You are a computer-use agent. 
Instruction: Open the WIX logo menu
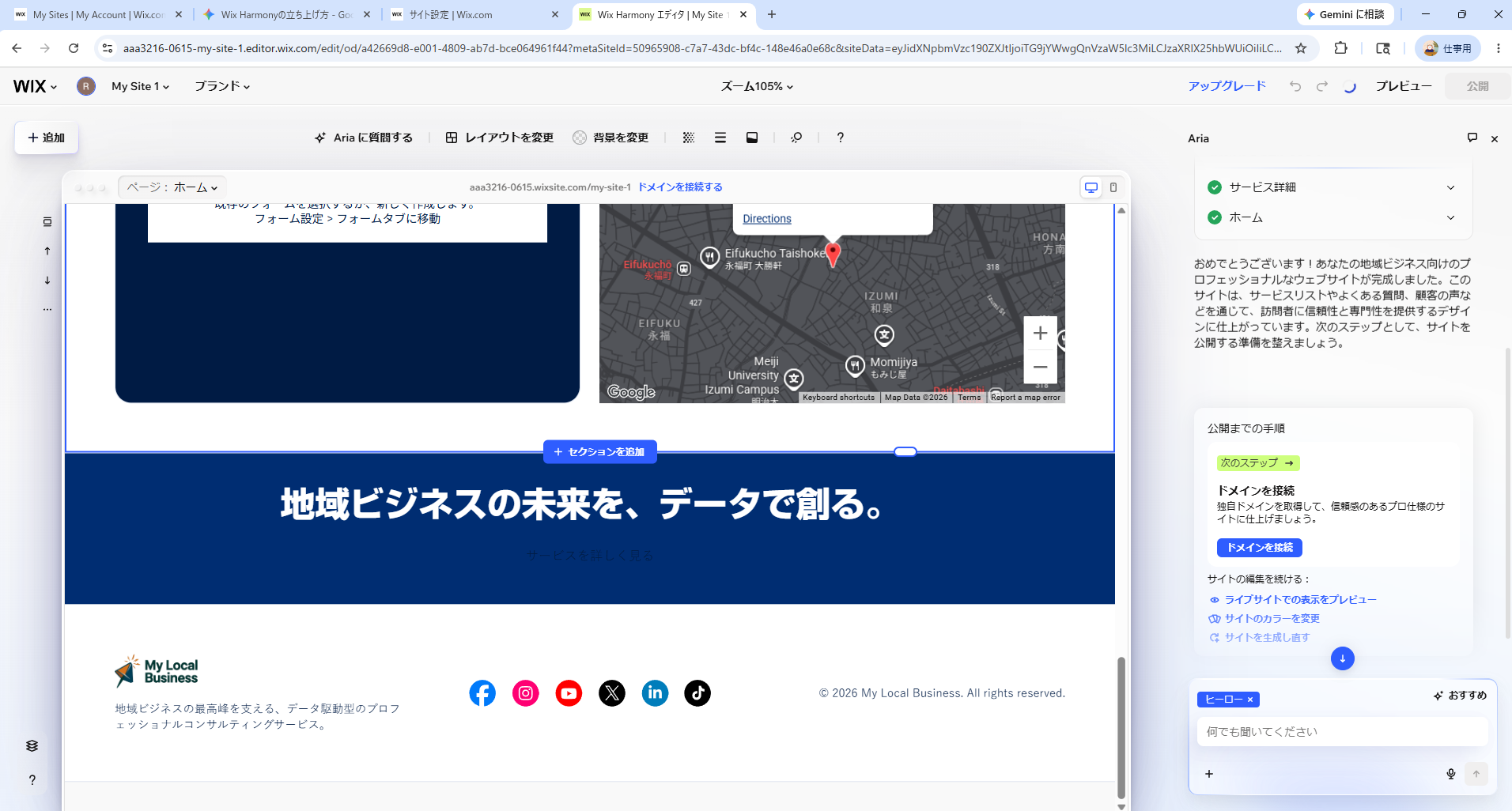click(35, 86)
